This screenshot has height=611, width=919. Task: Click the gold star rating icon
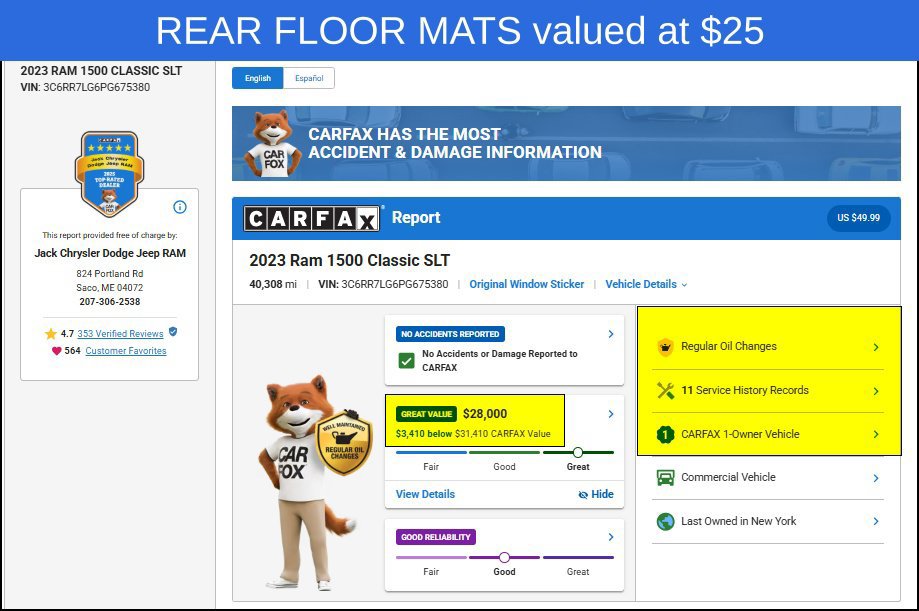[x=51, y=334]
